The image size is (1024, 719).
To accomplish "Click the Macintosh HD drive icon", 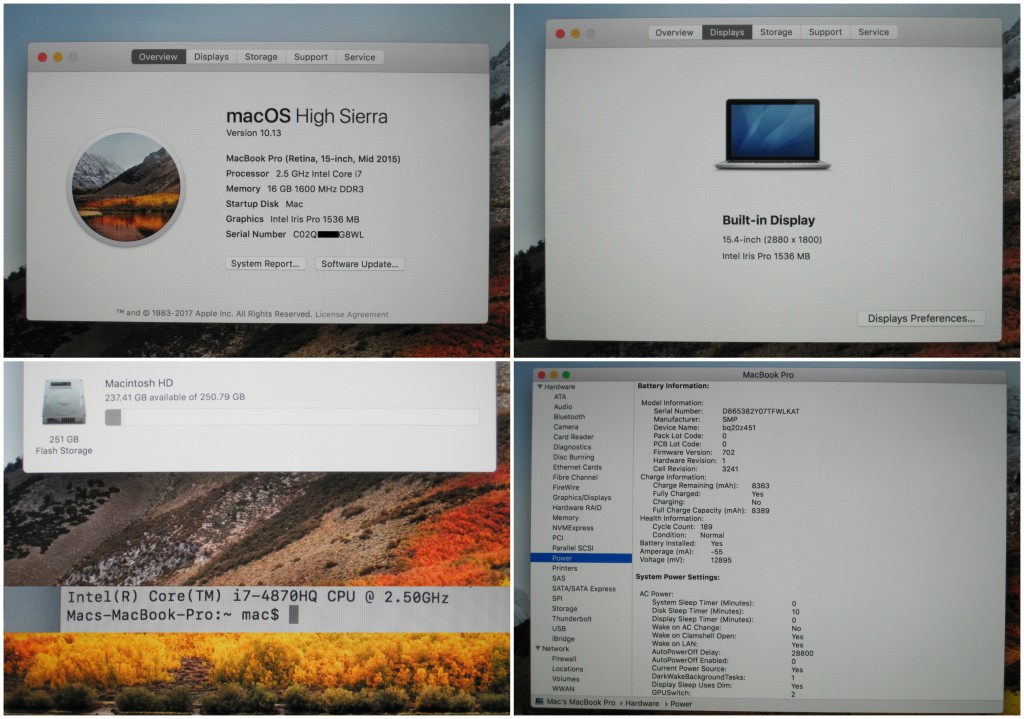I will pos(64,402).
